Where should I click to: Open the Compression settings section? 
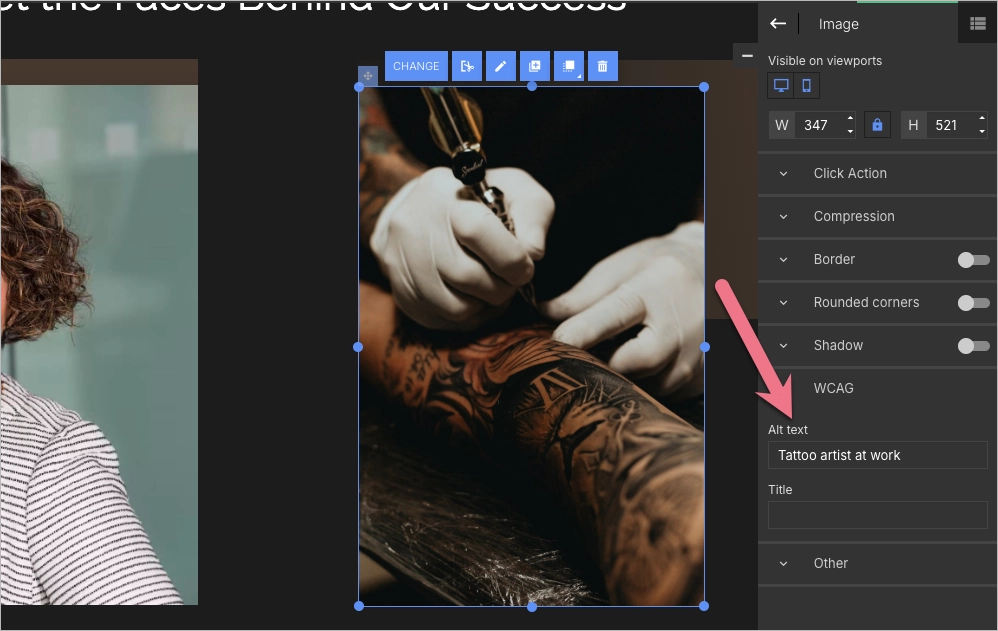coord(854,216)
